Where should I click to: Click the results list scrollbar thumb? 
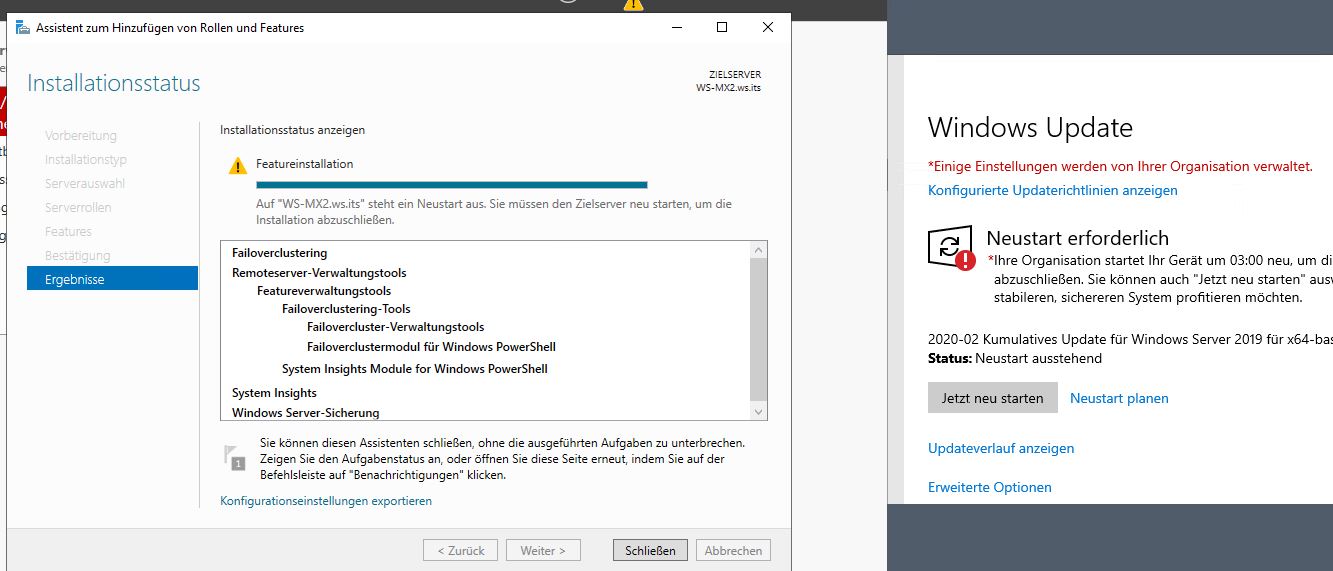coord(758,328)
